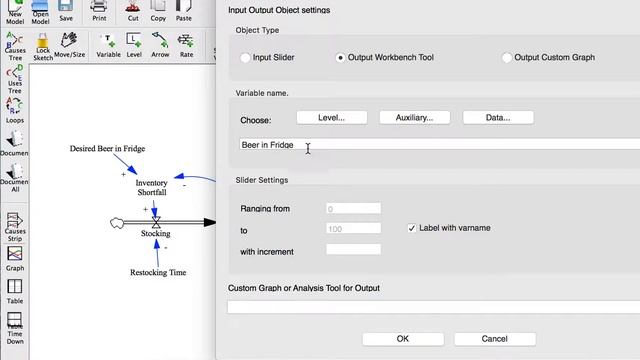640x360 pixels.
Task: Click the Cut toolbar icon
Action: pos(133,11)
